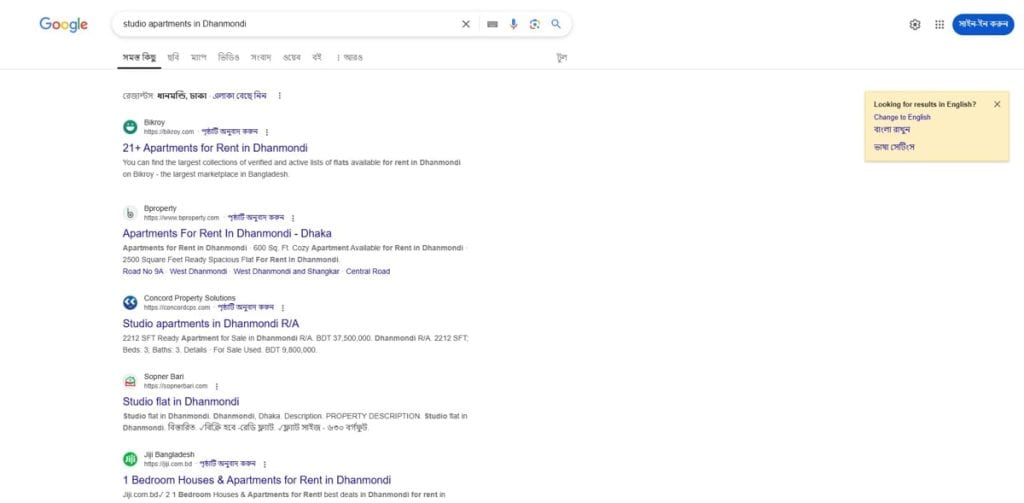The image size is (1024, 503).
Task: Open three-dot menu beside Concord result
Action: point(283,308)
